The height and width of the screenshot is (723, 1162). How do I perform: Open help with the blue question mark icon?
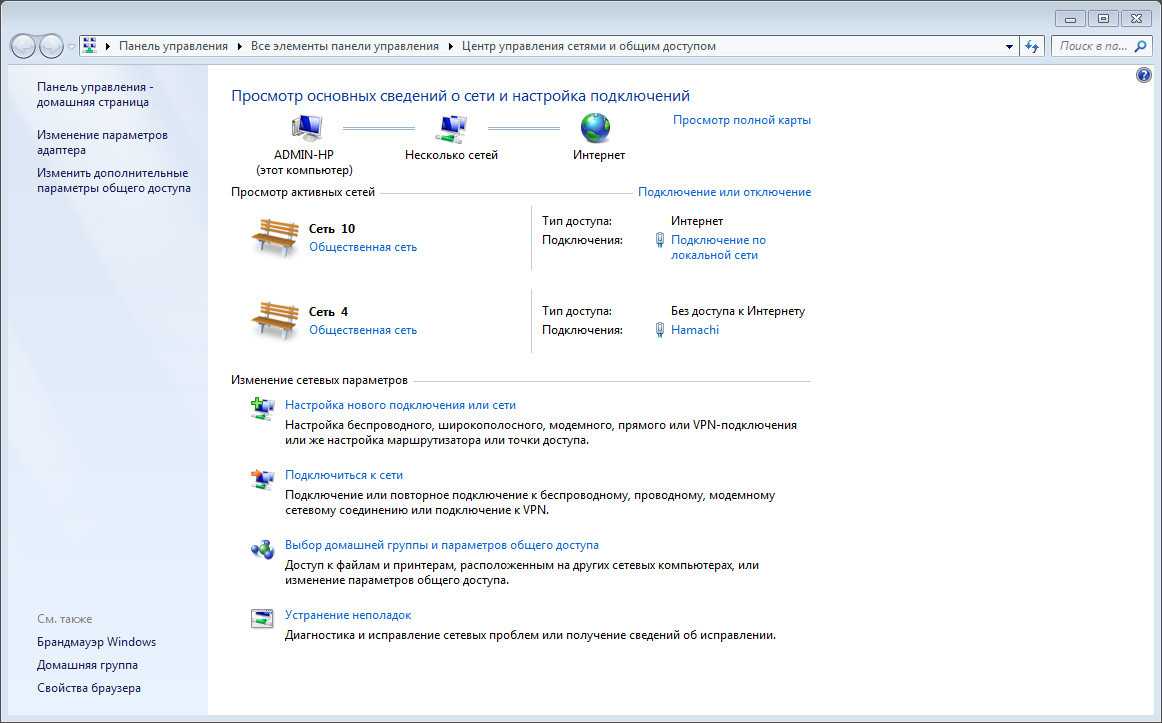[x=1143, y=76]
